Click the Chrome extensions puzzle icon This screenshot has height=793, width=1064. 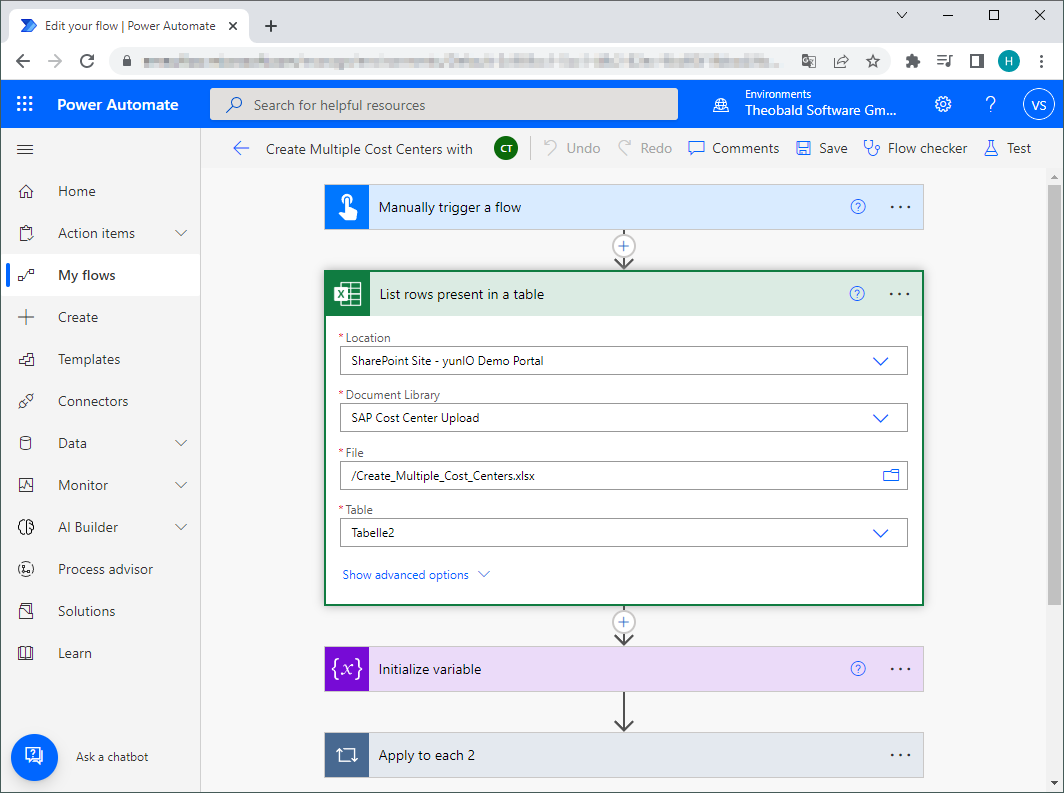(912, 61)
